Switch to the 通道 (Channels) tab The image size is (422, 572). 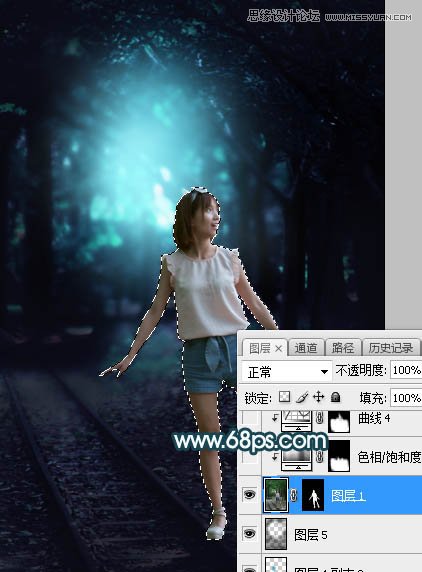click(306, 348)
